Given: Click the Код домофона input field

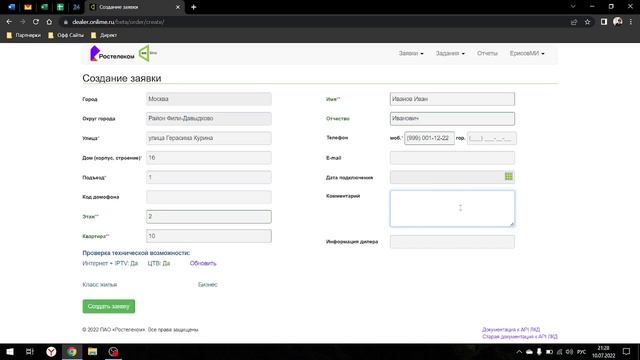Looking at the screenshot, I should click(209, 197).
